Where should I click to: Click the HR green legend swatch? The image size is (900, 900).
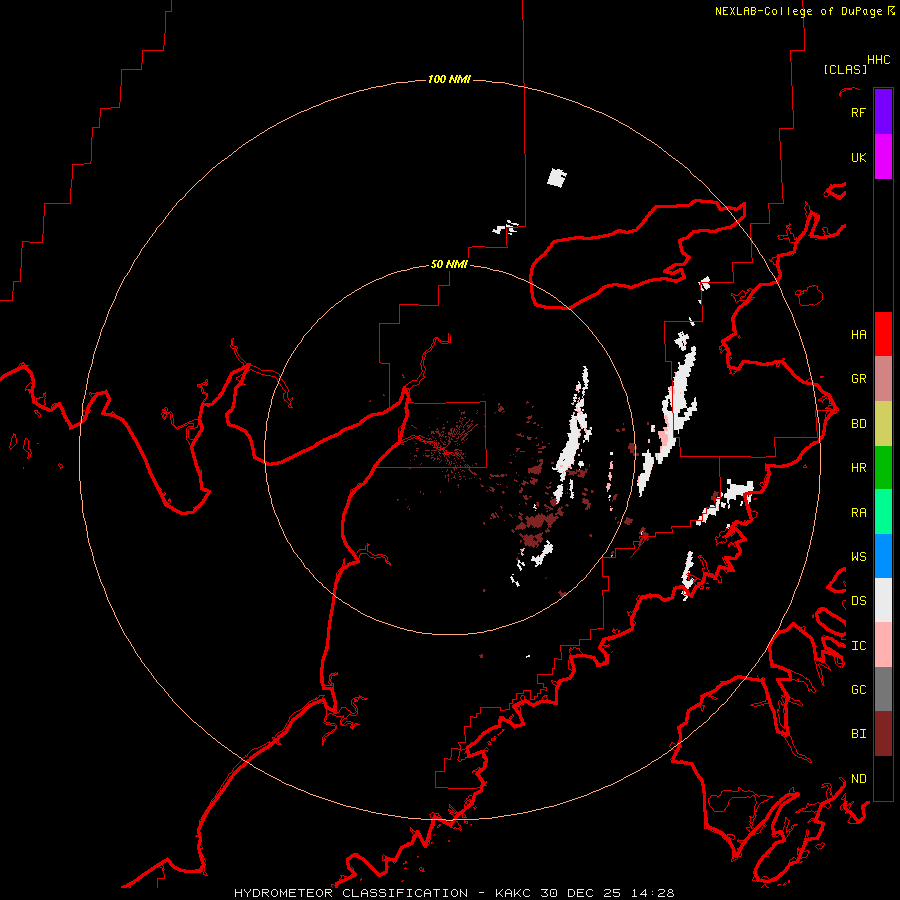(x=883, y=468)
